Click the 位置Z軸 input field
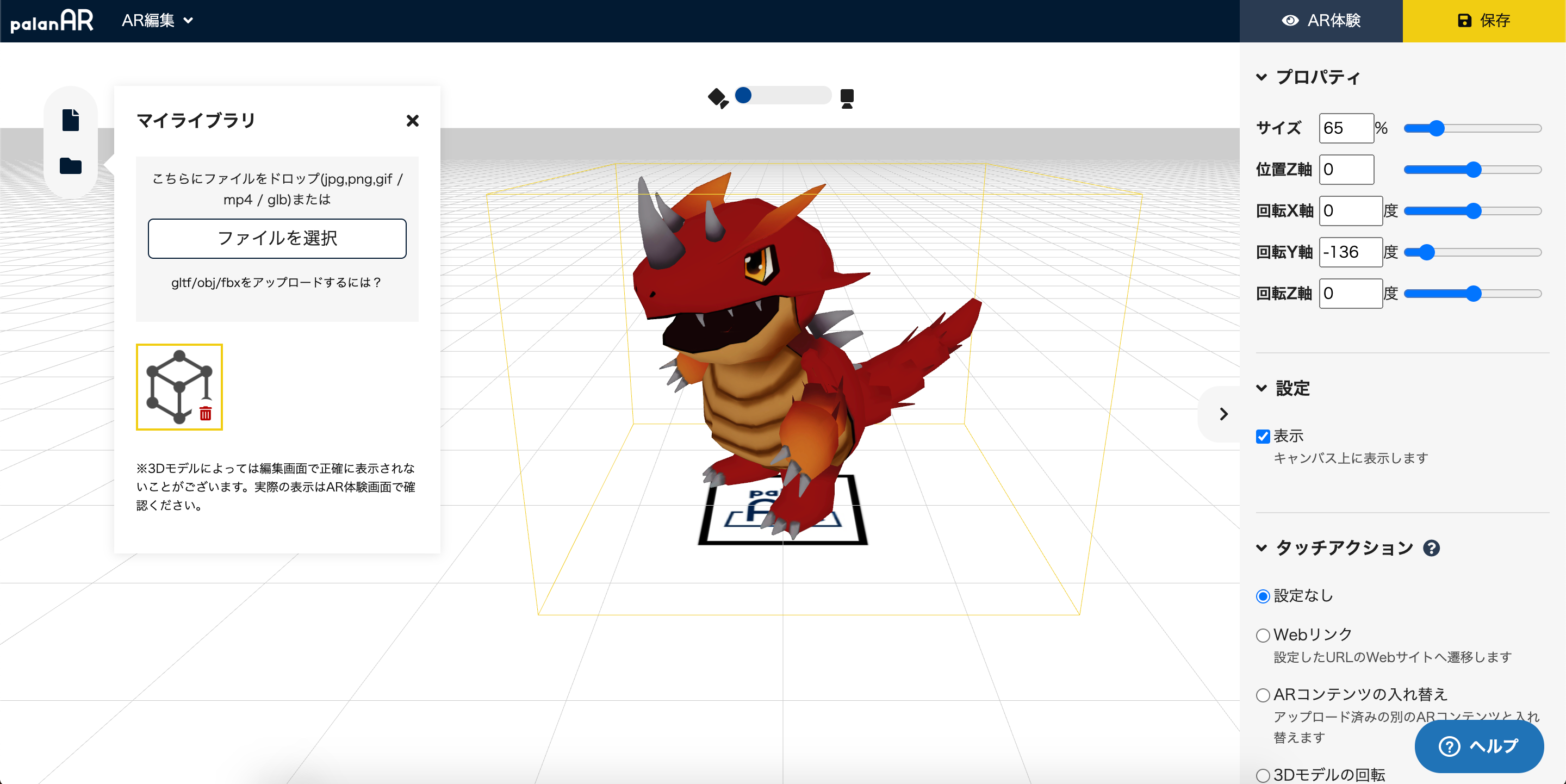Image resolution: width=1566 pixels, height=784 pixels. pyautogui.click(x=1346, y=170)
